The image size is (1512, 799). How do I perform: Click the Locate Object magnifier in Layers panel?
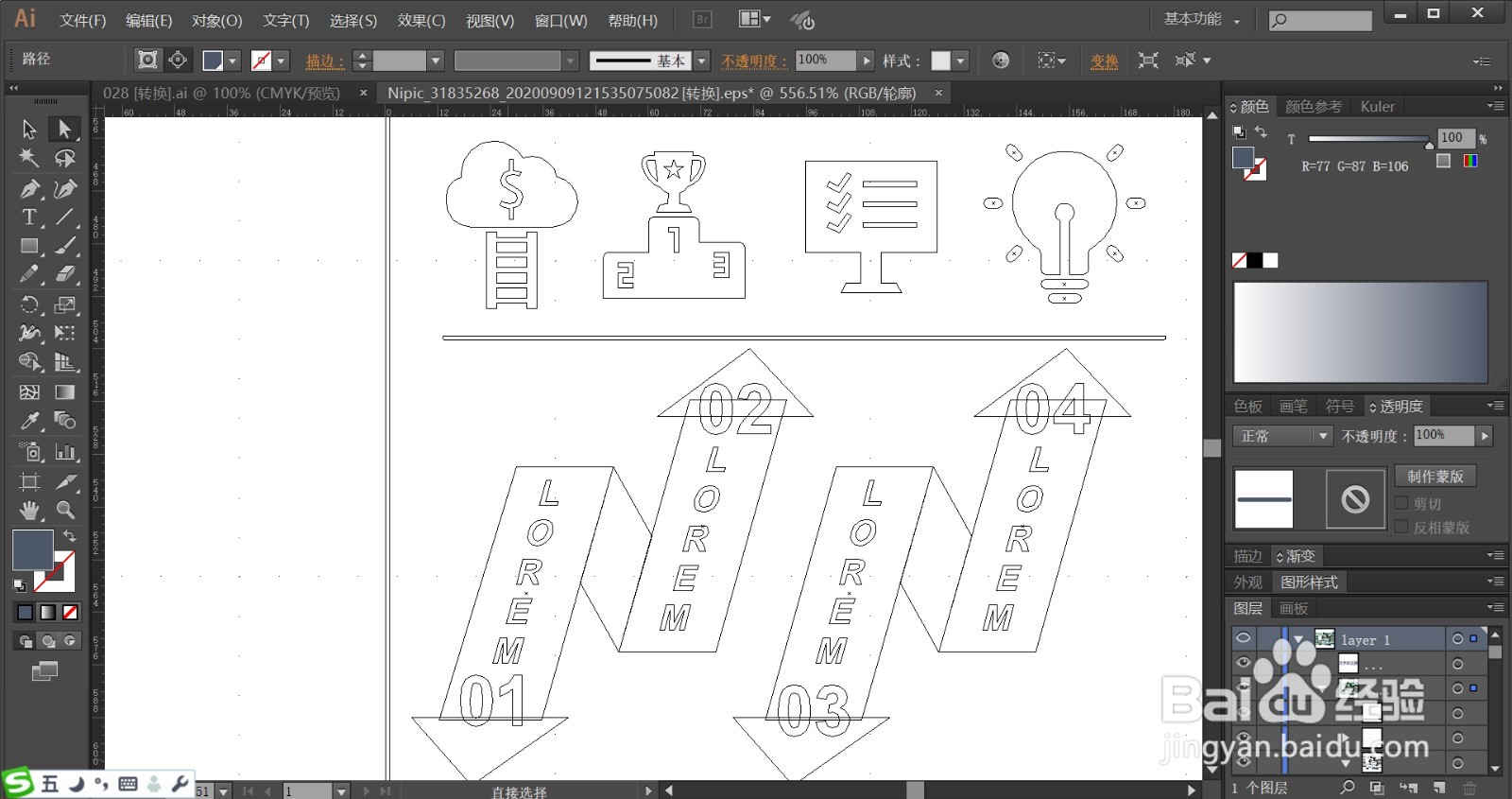1348,788
